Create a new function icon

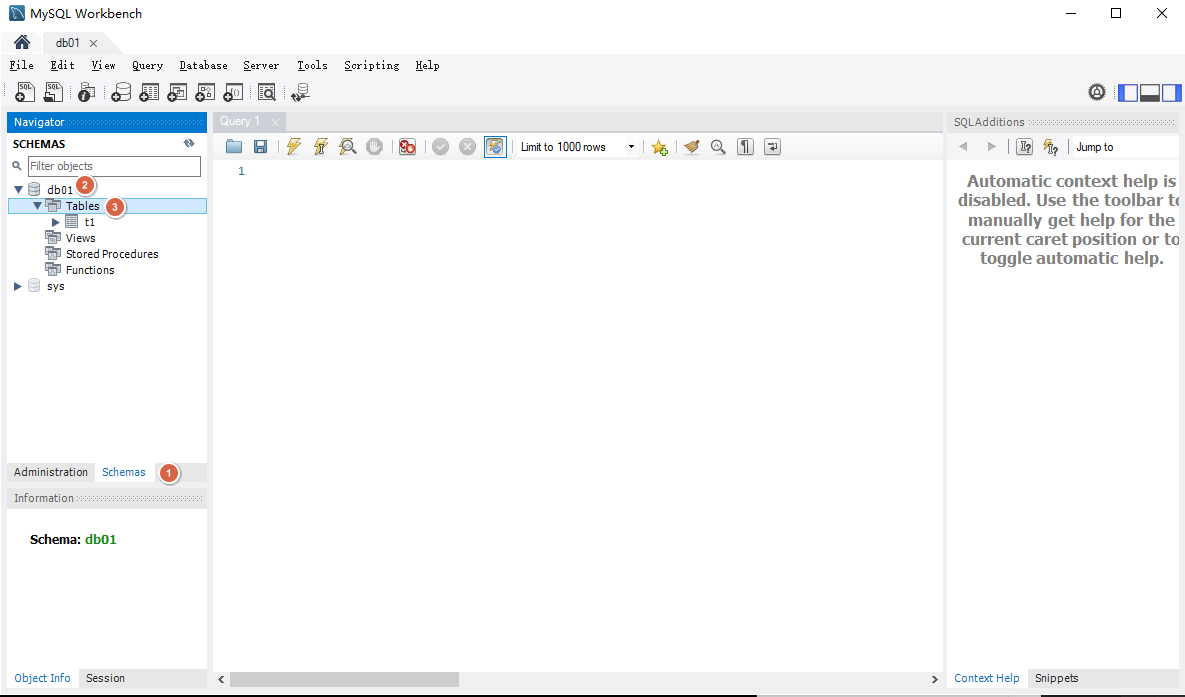coord(234,92)
